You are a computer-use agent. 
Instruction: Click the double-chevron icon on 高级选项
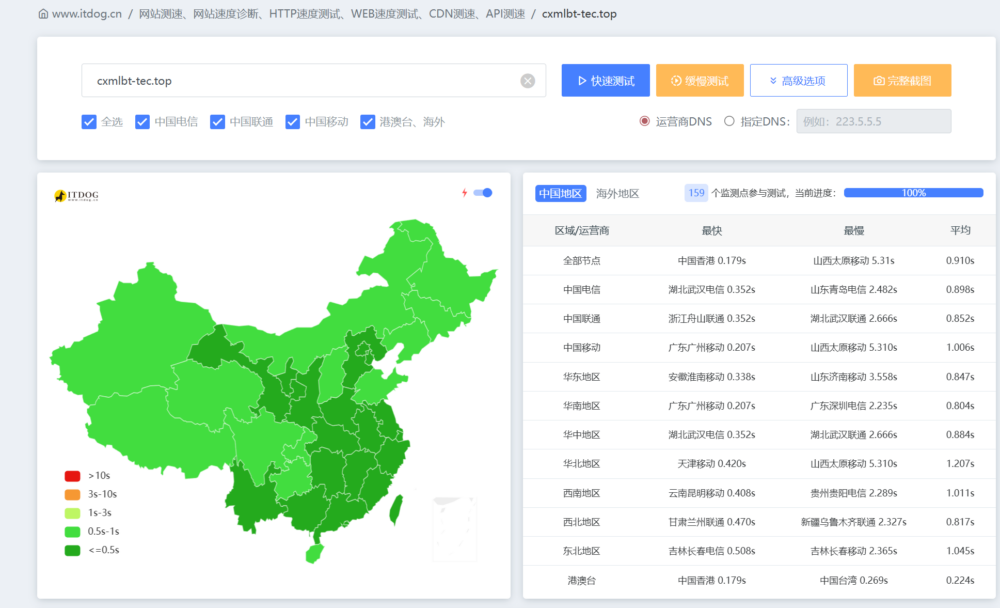point(774,81)
